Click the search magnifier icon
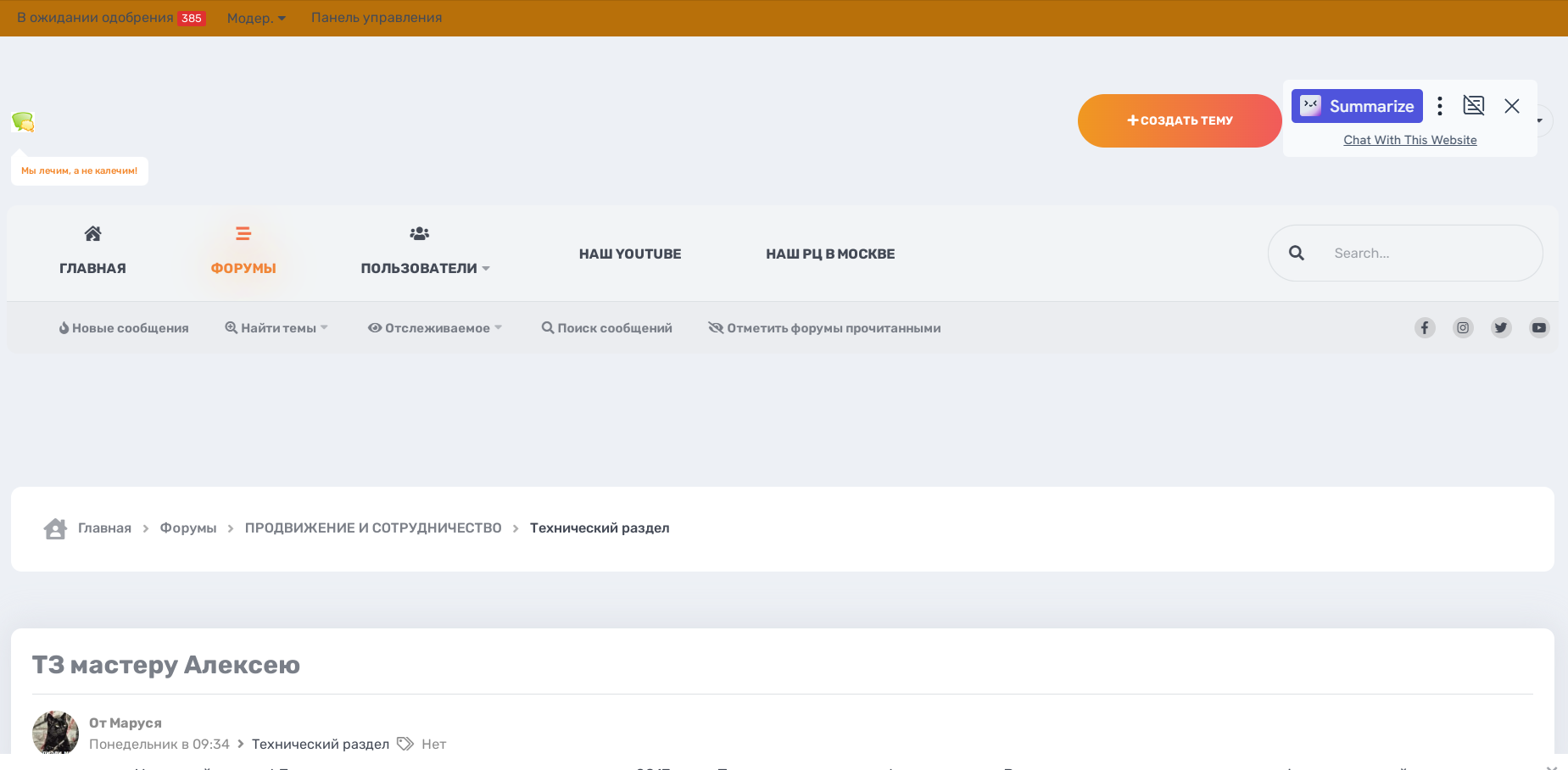Viewport: 1568px width, 770px height. (x=1297, y=253)
